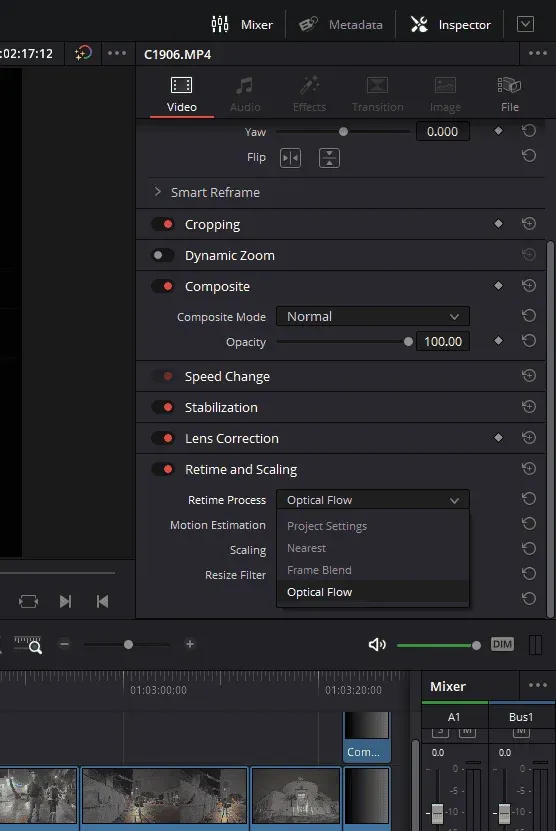Image resolution: width=556 pixels, height=831 pixels.
Task: Reset the Speed Change section
Action: coord(529,376)
